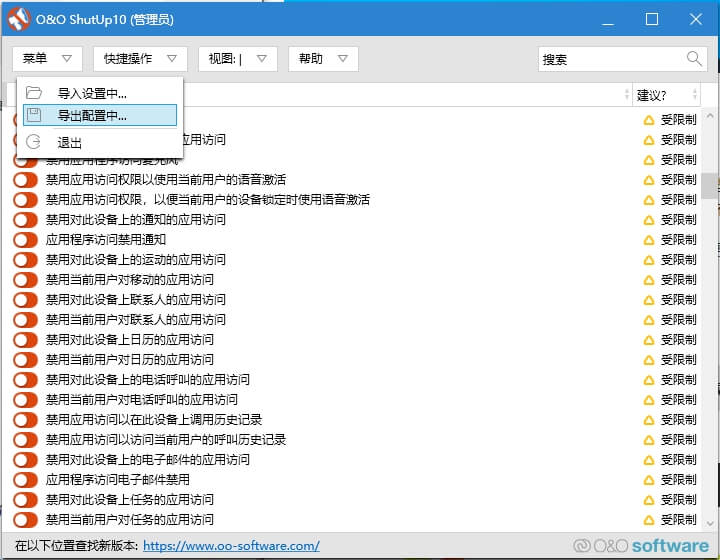Click the exit arrow icon beside 退出
Image resolution: width=720 pixels, height=560 pixels.
(x=34, y=142)
